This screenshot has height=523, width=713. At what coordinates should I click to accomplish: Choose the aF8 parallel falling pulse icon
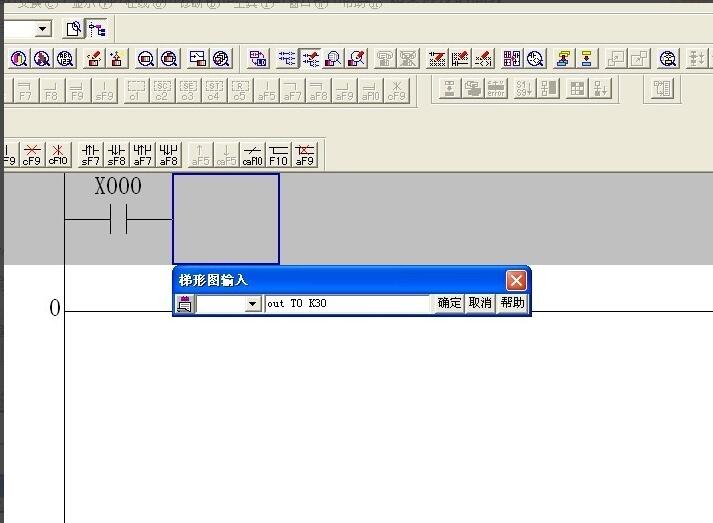click(169, 154)
